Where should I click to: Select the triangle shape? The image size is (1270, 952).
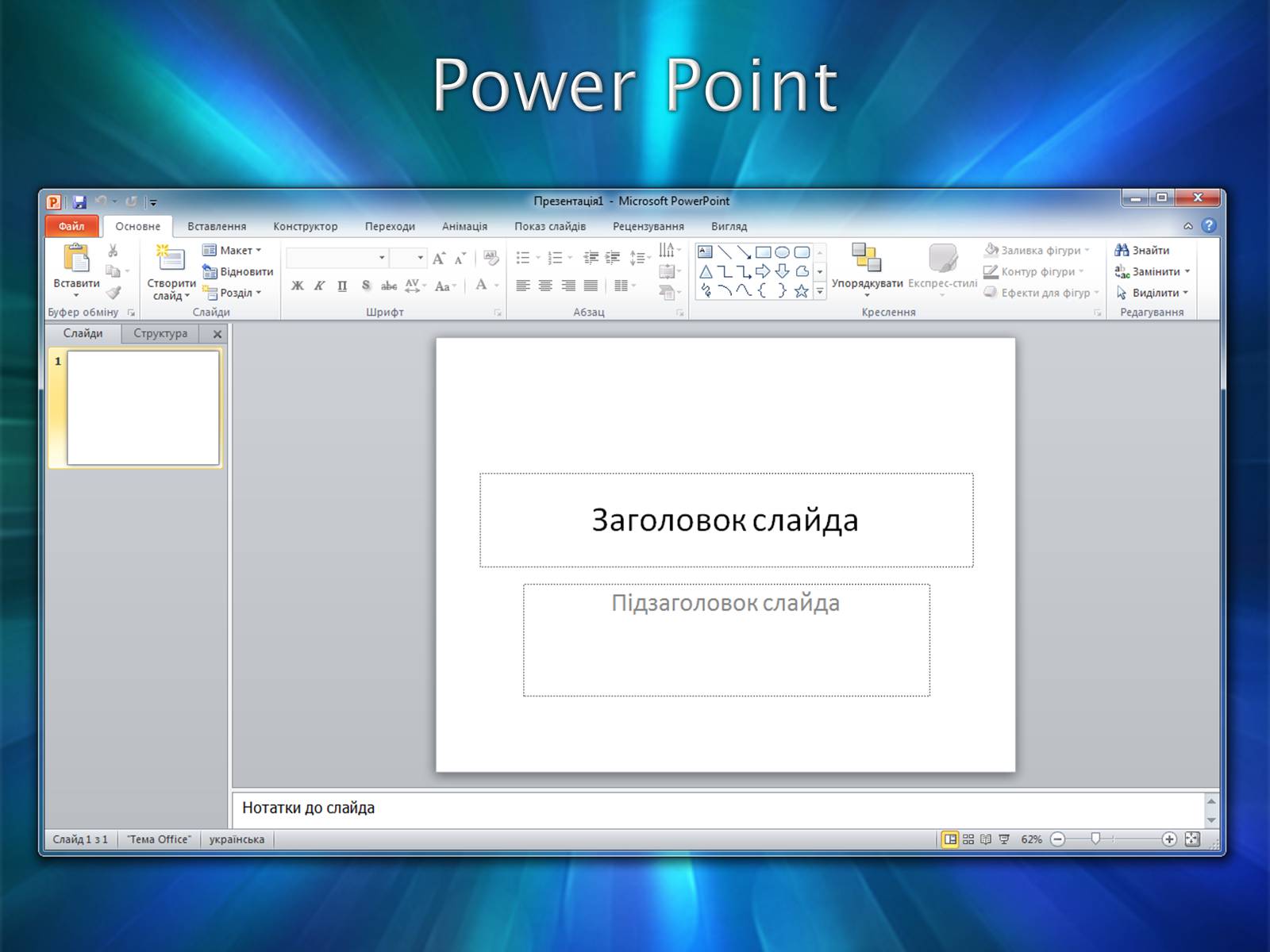pyautogui.click(x=705, y=271)
